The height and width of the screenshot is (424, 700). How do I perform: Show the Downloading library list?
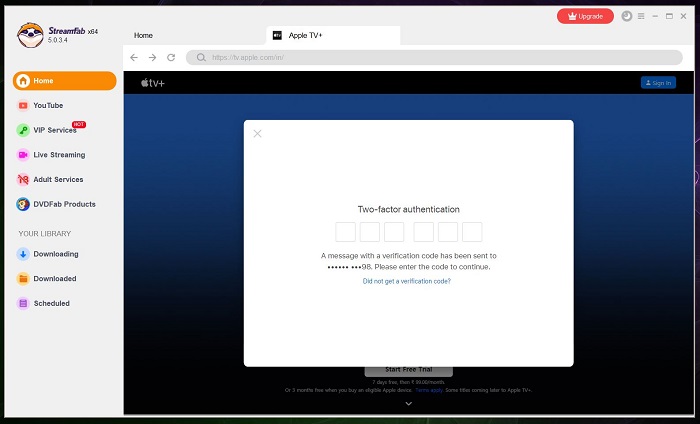point(56,254)
